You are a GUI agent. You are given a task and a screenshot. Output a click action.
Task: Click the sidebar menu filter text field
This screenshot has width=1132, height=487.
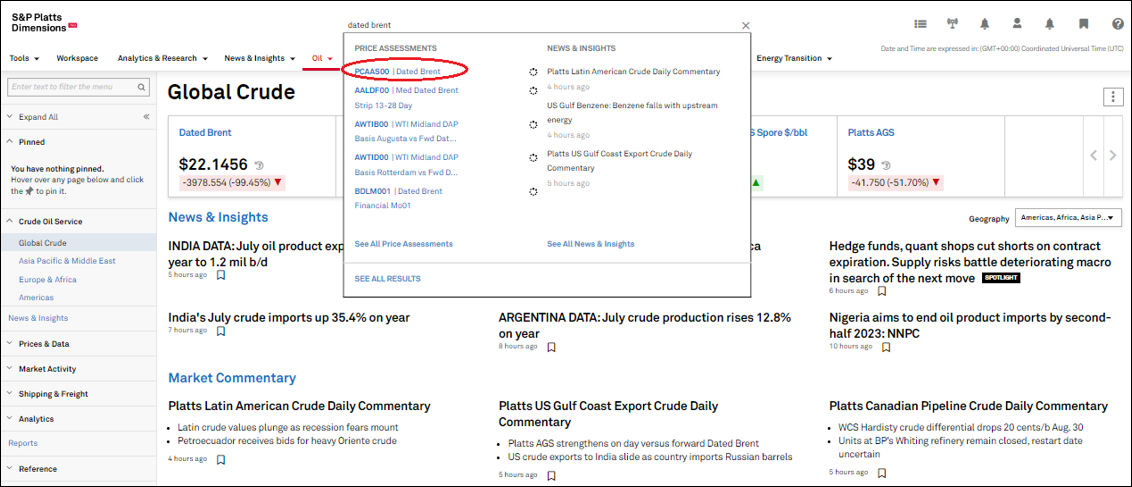point(72,87)
